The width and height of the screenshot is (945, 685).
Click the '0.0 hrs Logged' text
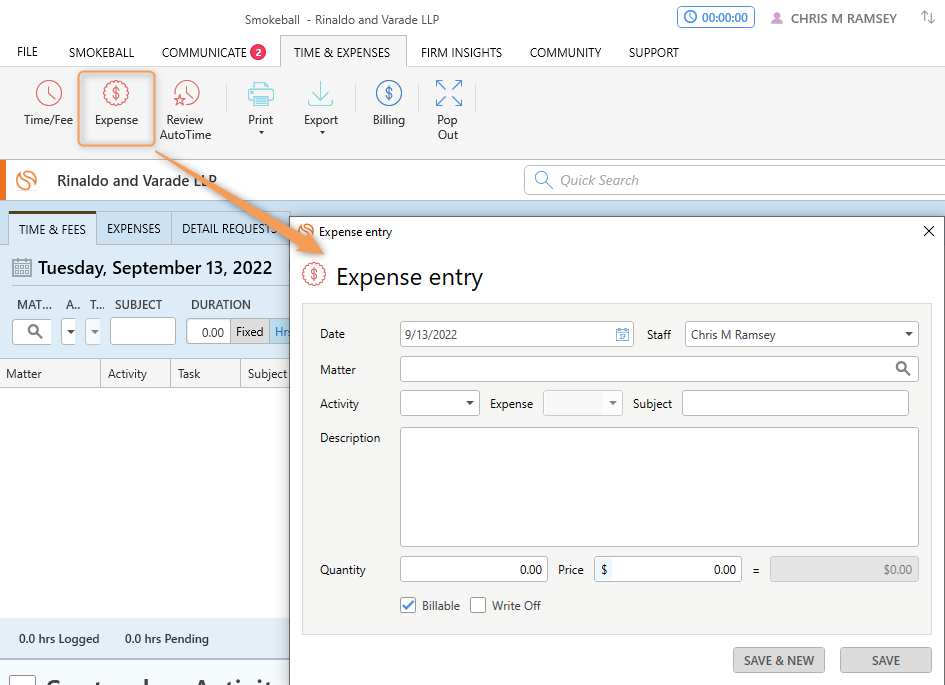[59, 639]
